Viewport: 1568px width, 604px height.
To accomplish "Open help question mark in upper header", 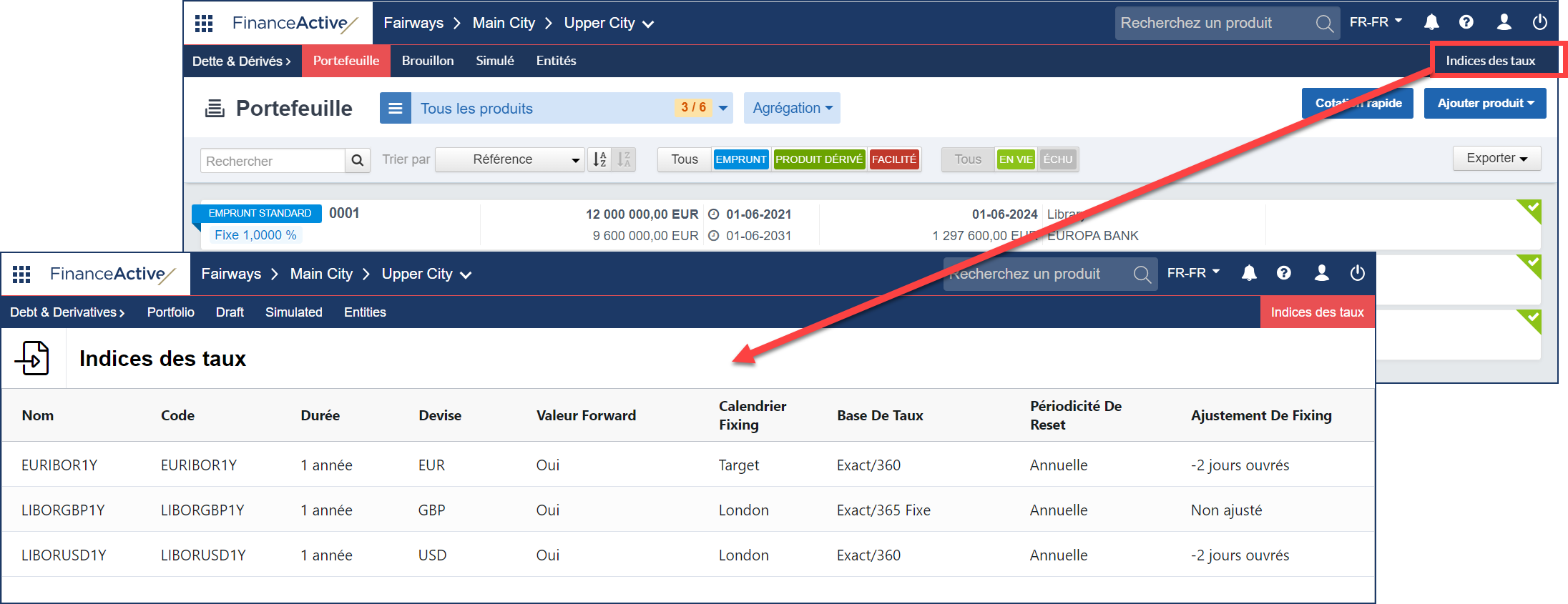I will click(x=1466, y=22).
